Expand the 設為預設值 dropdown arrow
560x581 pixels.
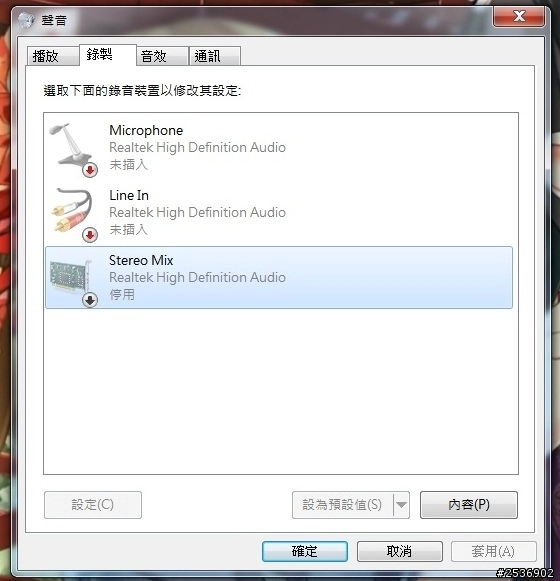tap(401, 505)
